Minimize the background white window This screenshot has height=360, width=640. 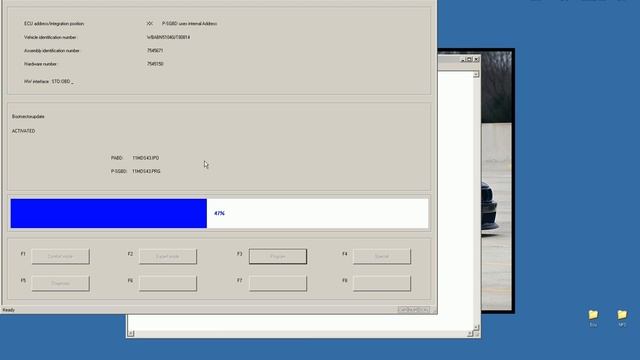click(462, 60)
